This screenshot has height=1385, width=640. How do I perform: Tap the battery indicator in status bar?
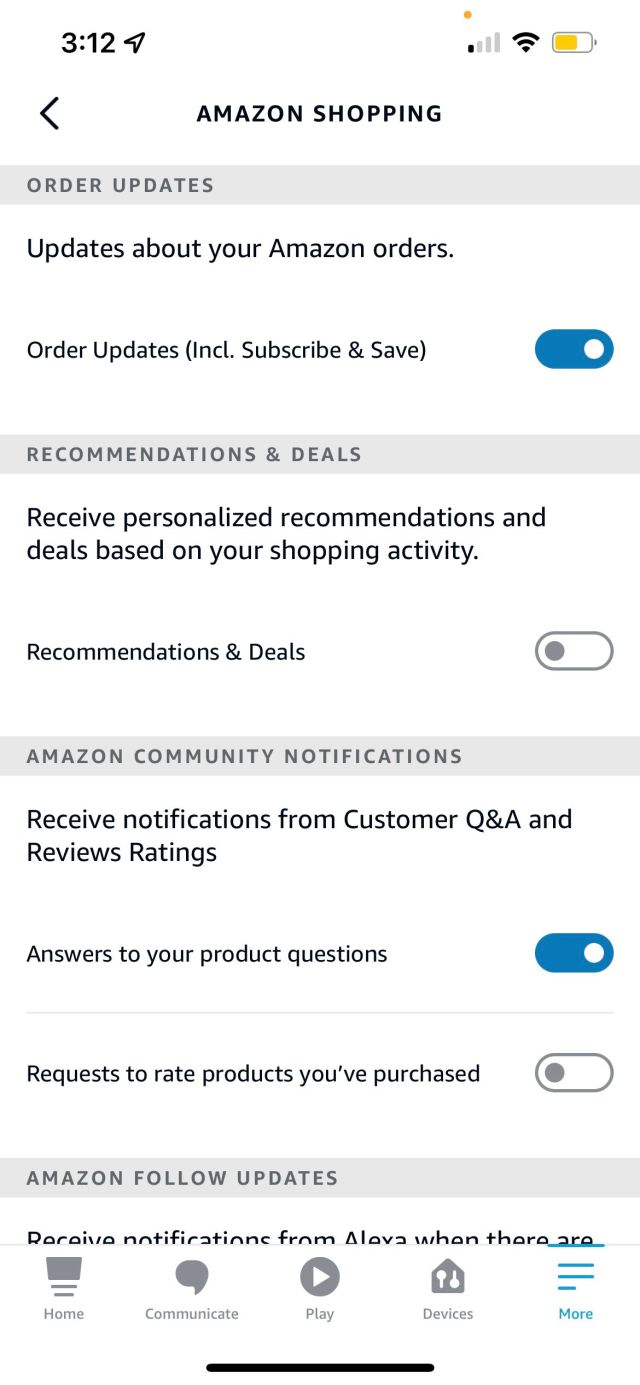(x=574, y=43)
